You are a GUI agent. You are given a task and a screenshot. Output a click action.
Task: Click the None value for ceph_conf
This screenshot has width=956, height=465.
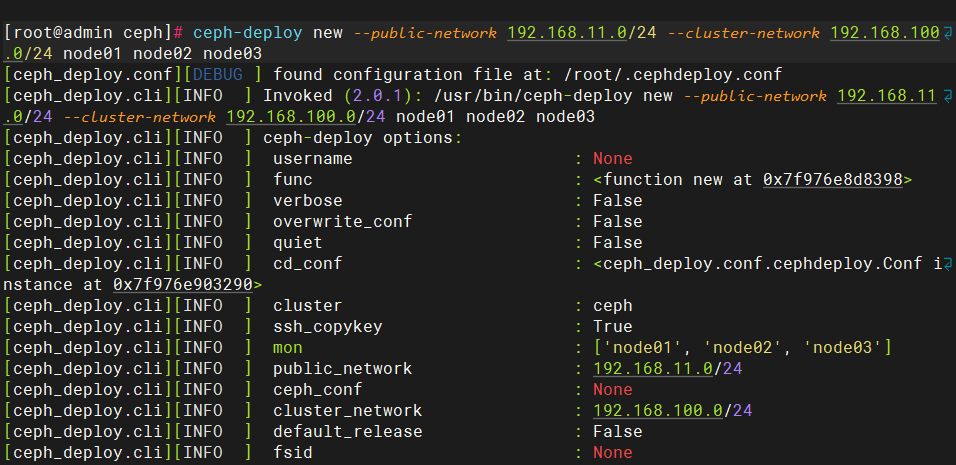613,389
